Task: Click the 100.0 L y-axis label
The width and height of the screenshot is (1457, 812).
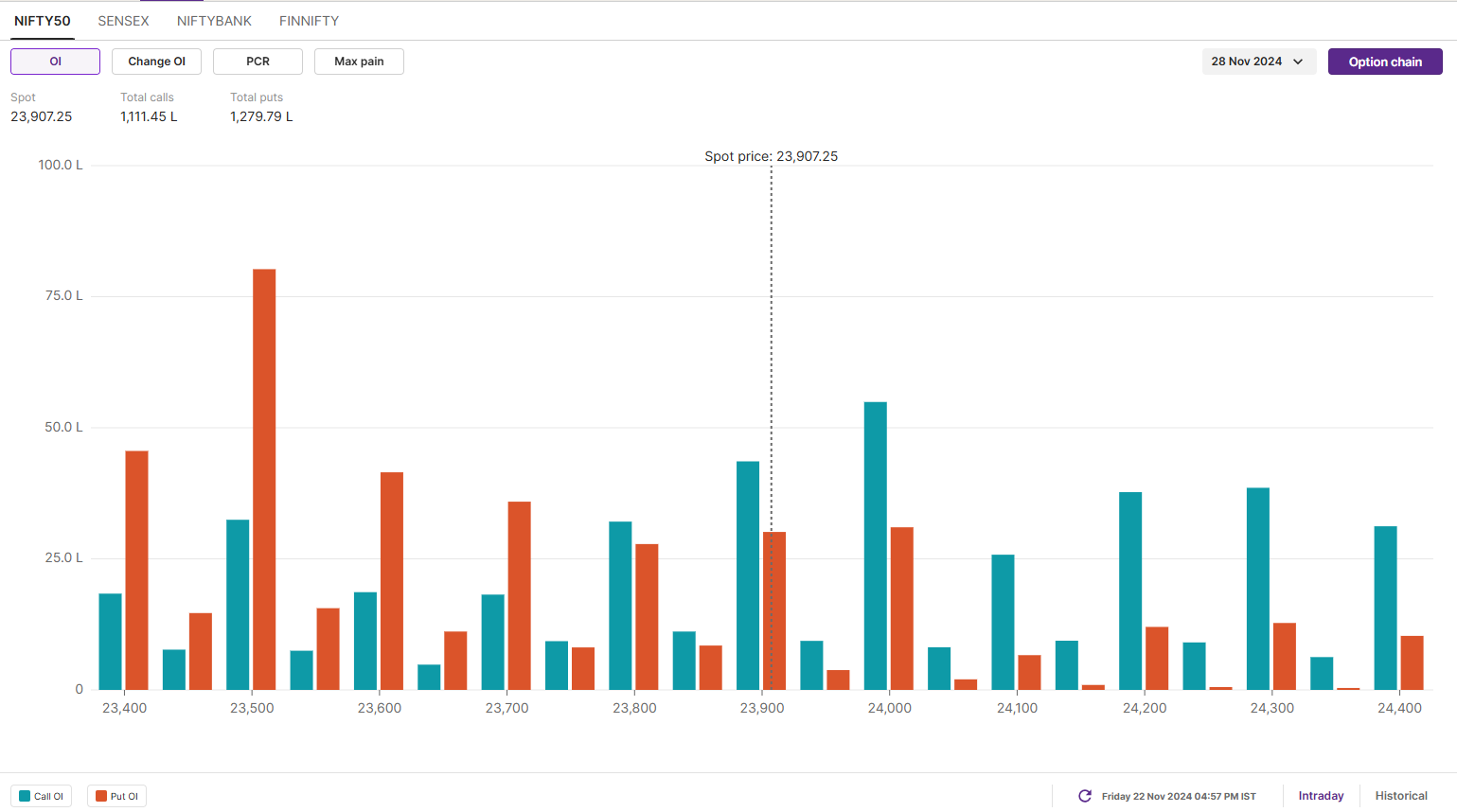Action: (61, 165)
